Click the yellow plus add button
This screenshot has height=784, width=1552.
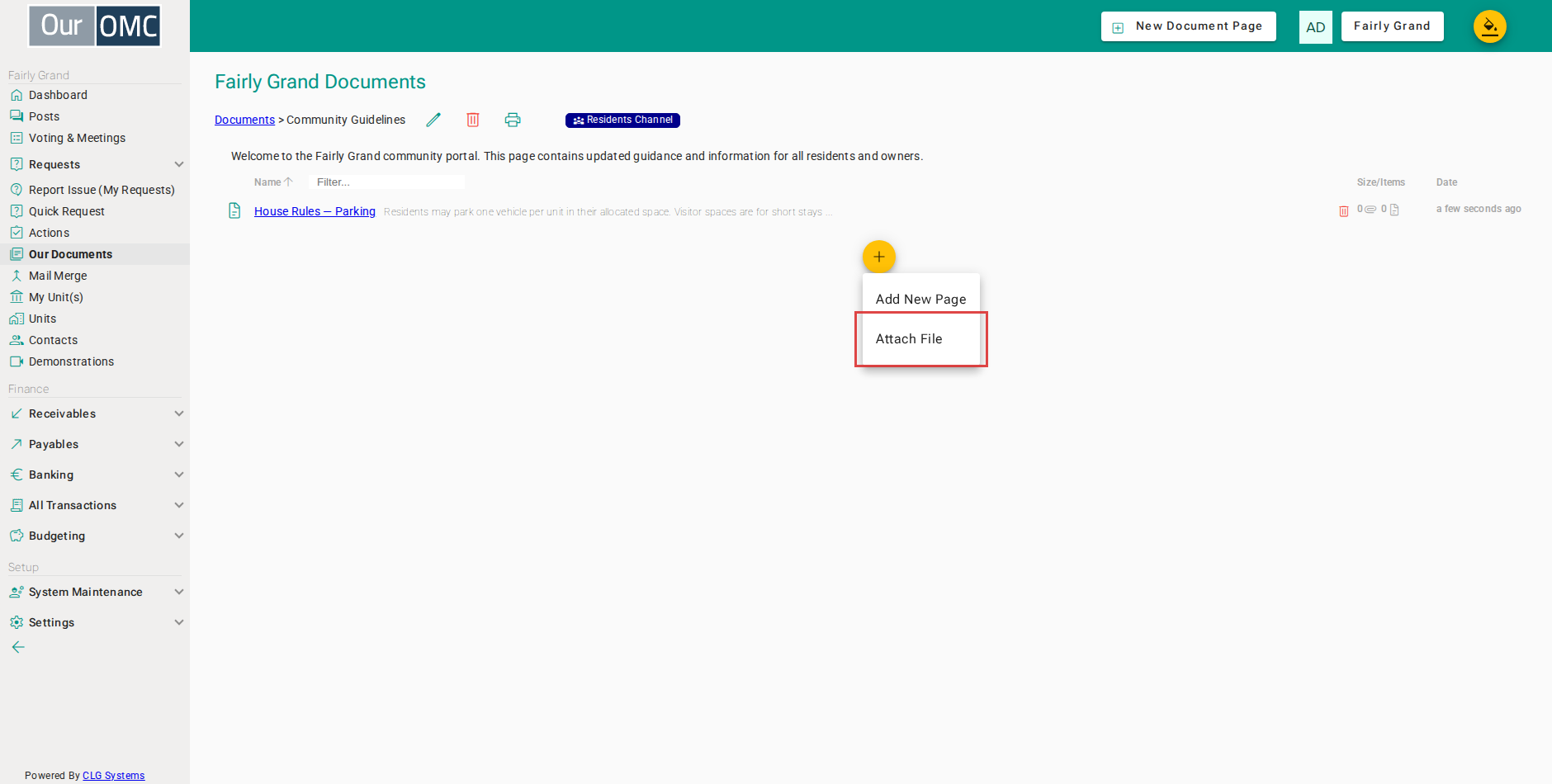879,257
